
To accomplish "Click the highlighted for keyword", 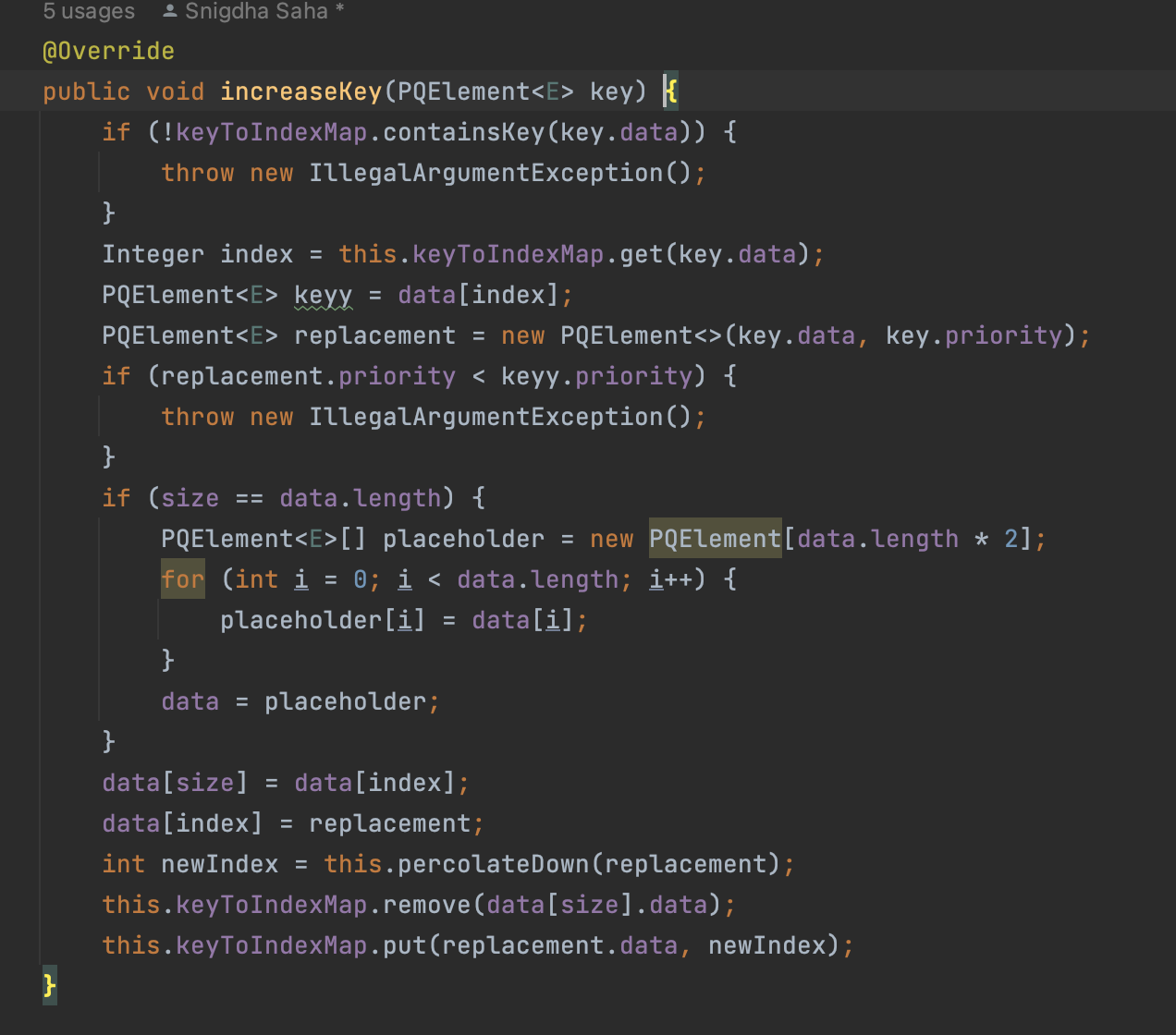I will pos(182,579).
